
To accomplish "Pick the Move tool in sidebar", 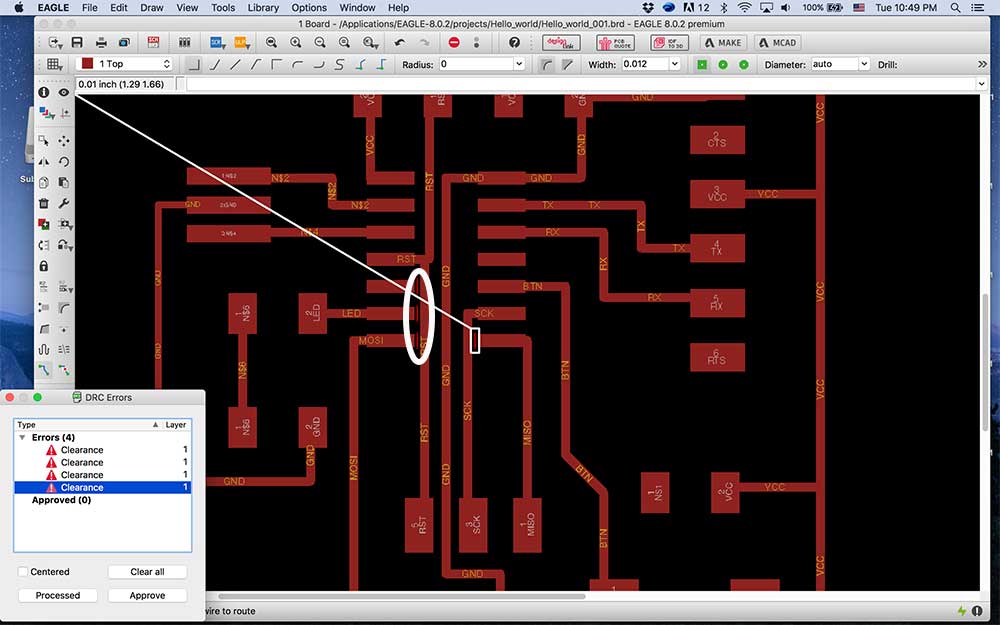I will click(x=64, y=141).
